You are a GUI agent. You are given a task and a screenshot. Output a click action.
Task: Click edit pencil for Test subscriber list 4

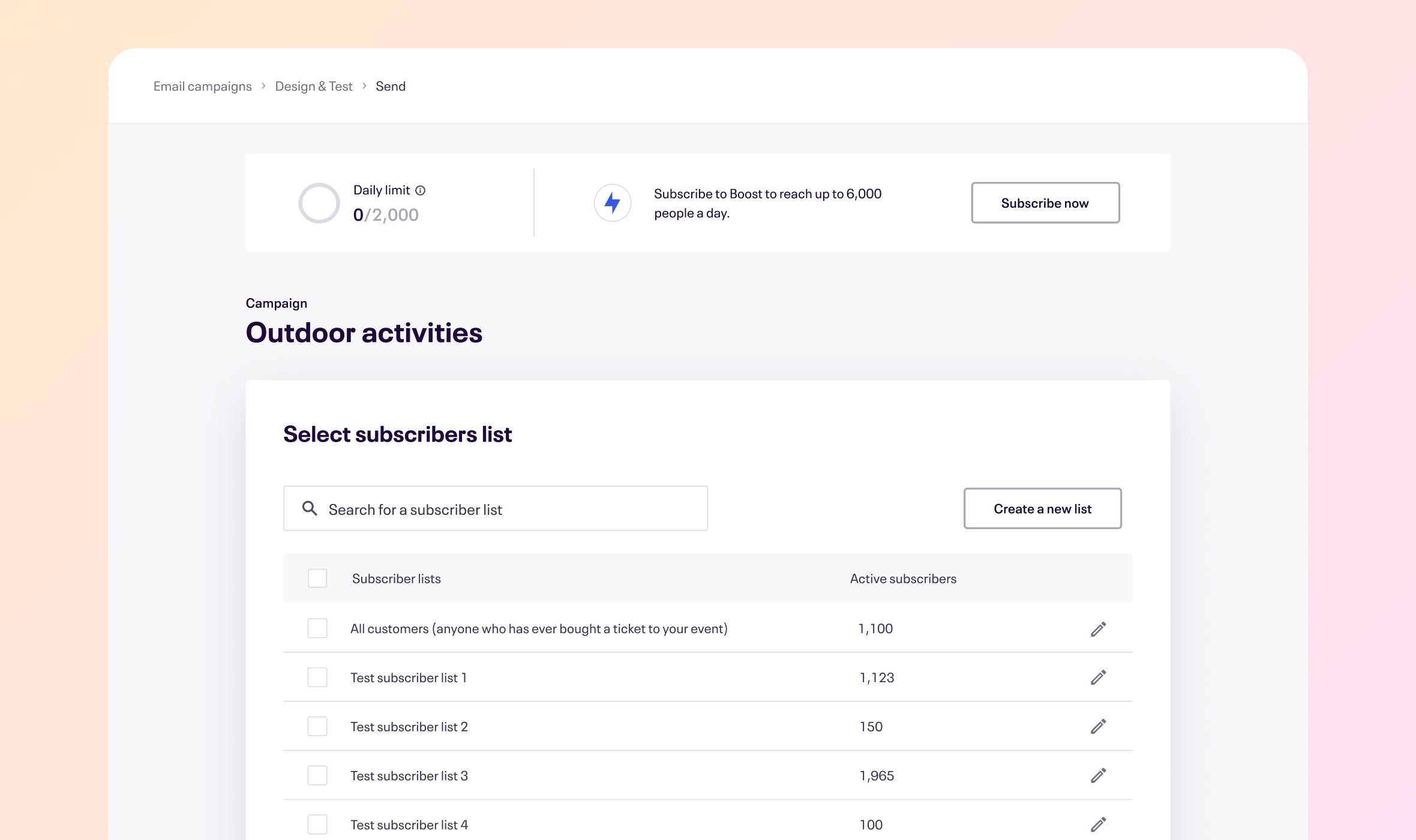[1098, 824]
